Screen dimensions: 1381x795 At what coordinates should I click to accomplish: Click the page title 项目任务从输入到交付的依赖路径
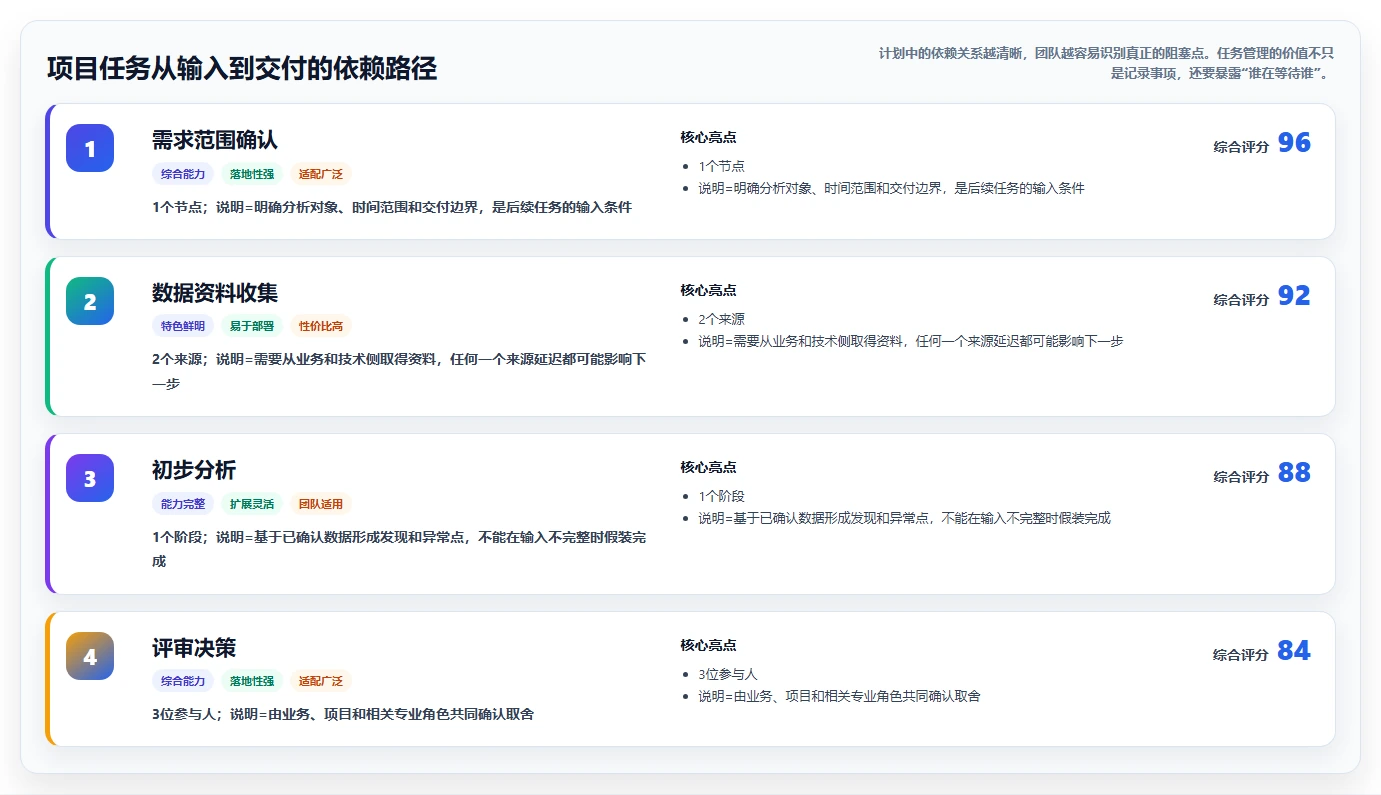pos(242,69)
